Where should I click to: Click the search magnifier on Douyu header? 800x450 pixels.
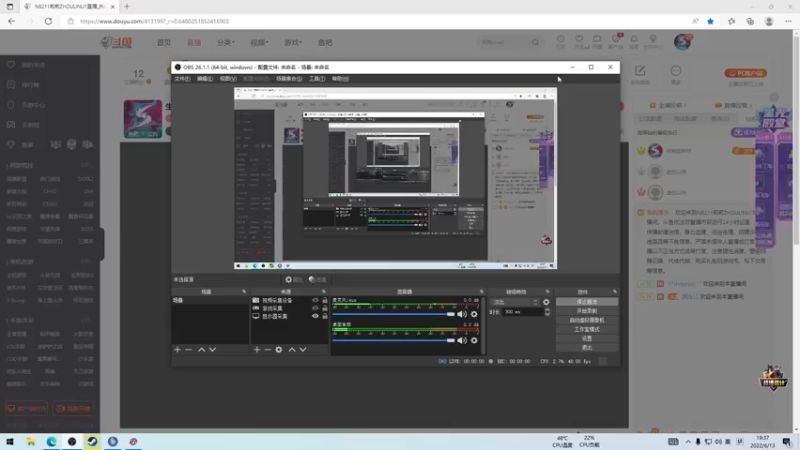535,42
